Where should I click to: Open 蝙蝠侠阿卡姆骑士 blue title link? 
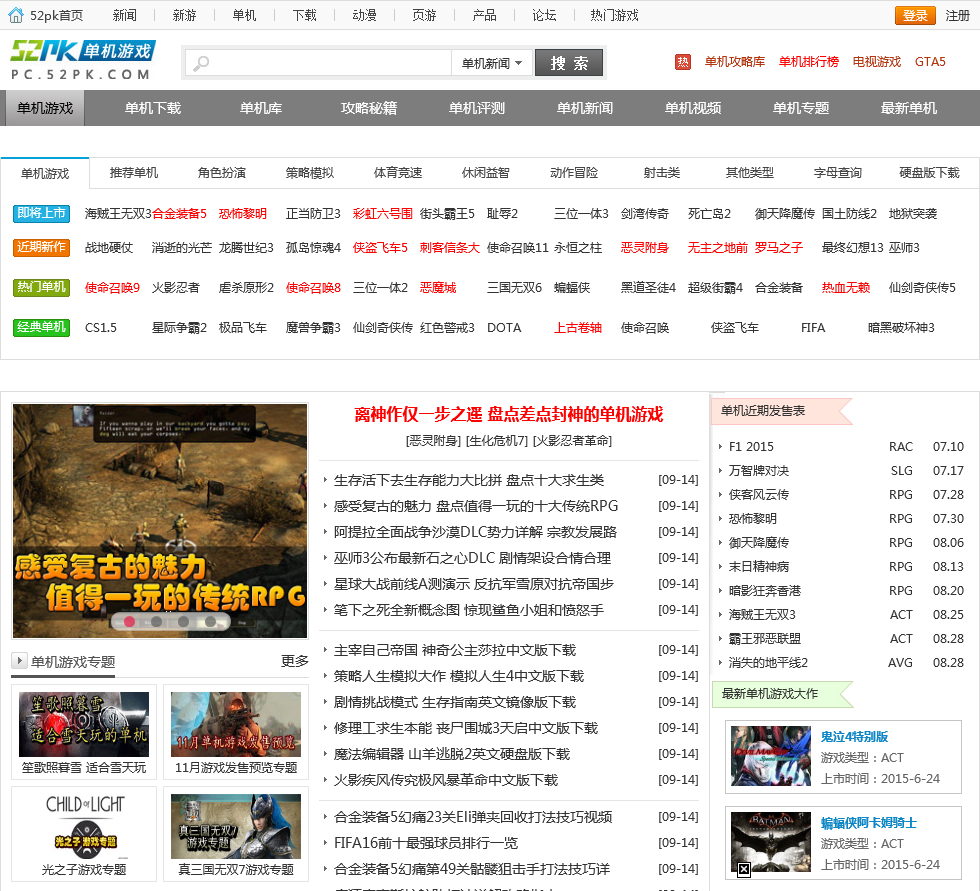[869, 823]
